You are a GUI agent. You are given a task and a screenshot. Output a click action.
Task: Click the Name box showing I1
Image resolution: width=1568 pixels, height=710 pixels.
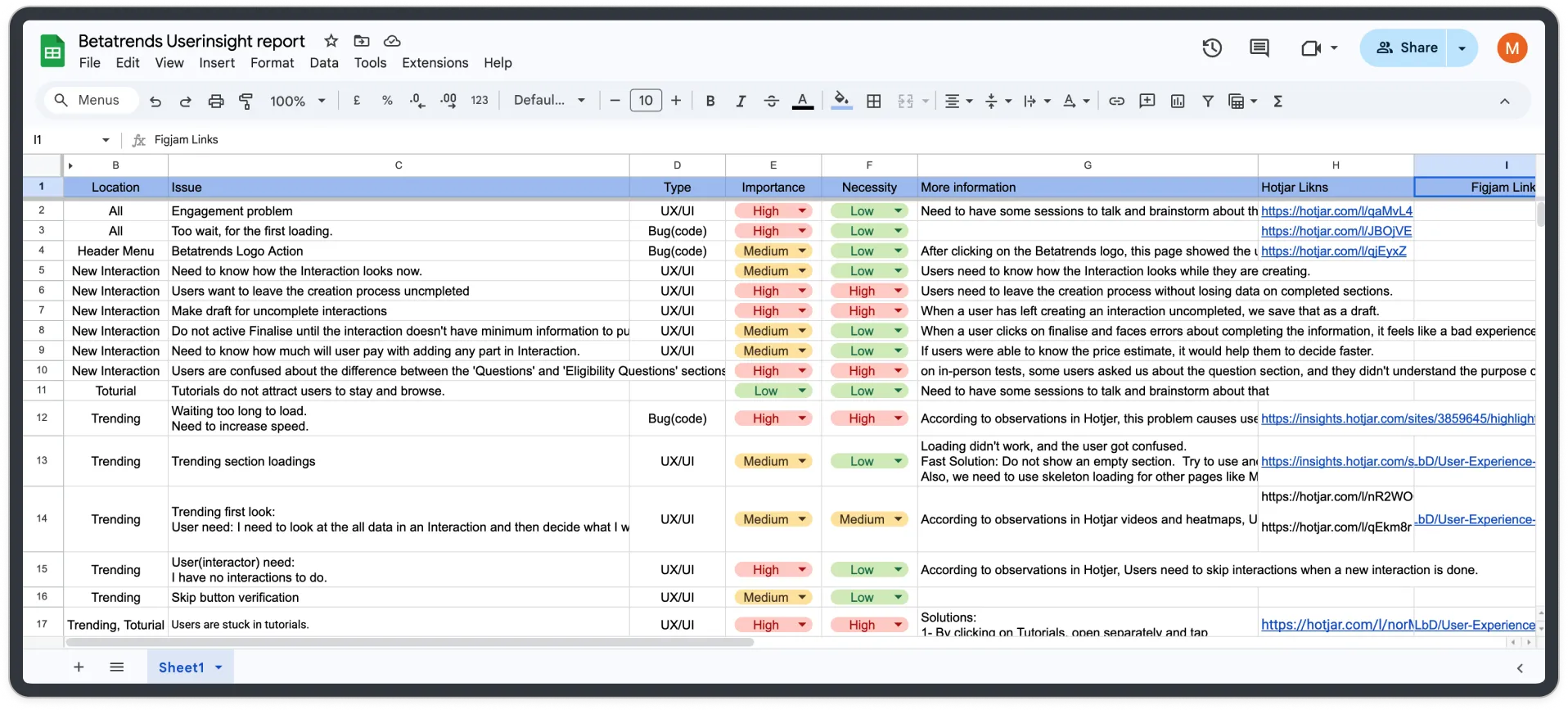pyautogui.click(x=71, y=140)
